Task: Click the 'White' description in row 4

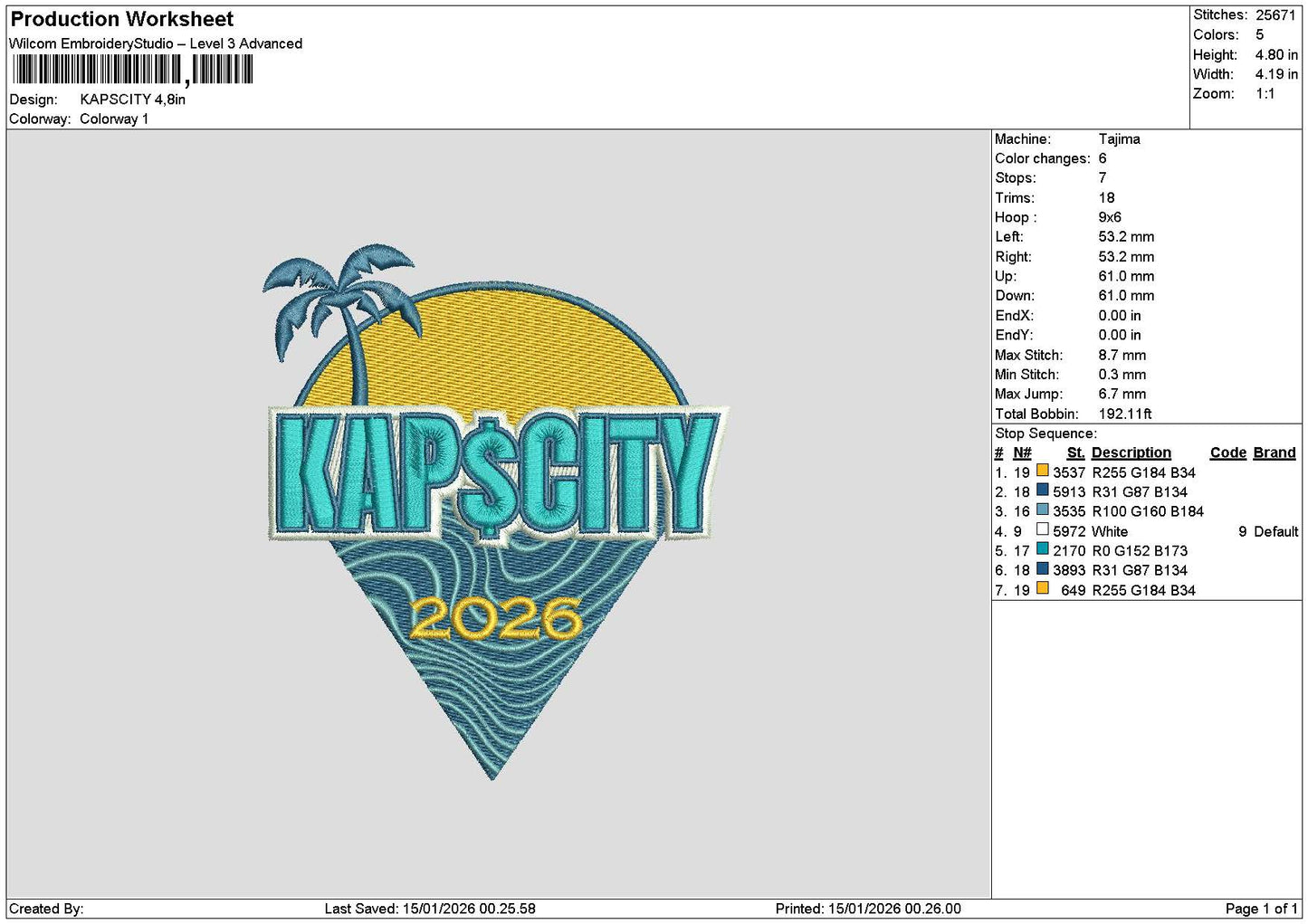Action: click(x=1110, y=531)
